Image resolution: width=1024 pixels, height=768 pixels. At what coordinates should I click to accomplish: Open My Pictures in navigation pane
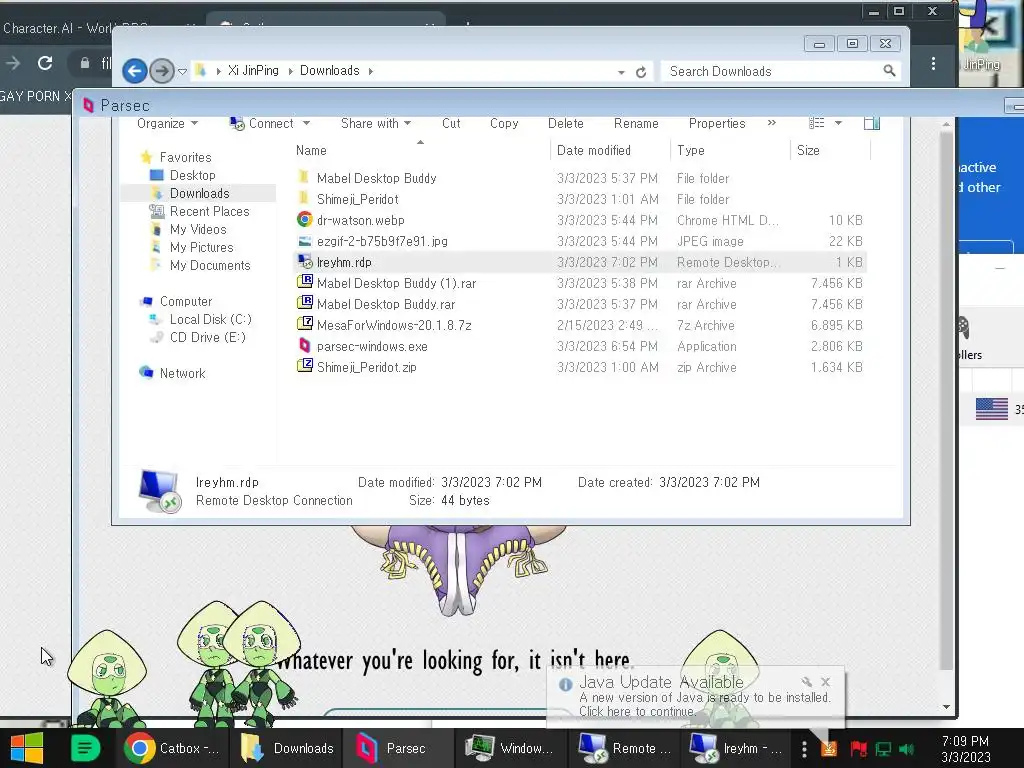[201, 247]
